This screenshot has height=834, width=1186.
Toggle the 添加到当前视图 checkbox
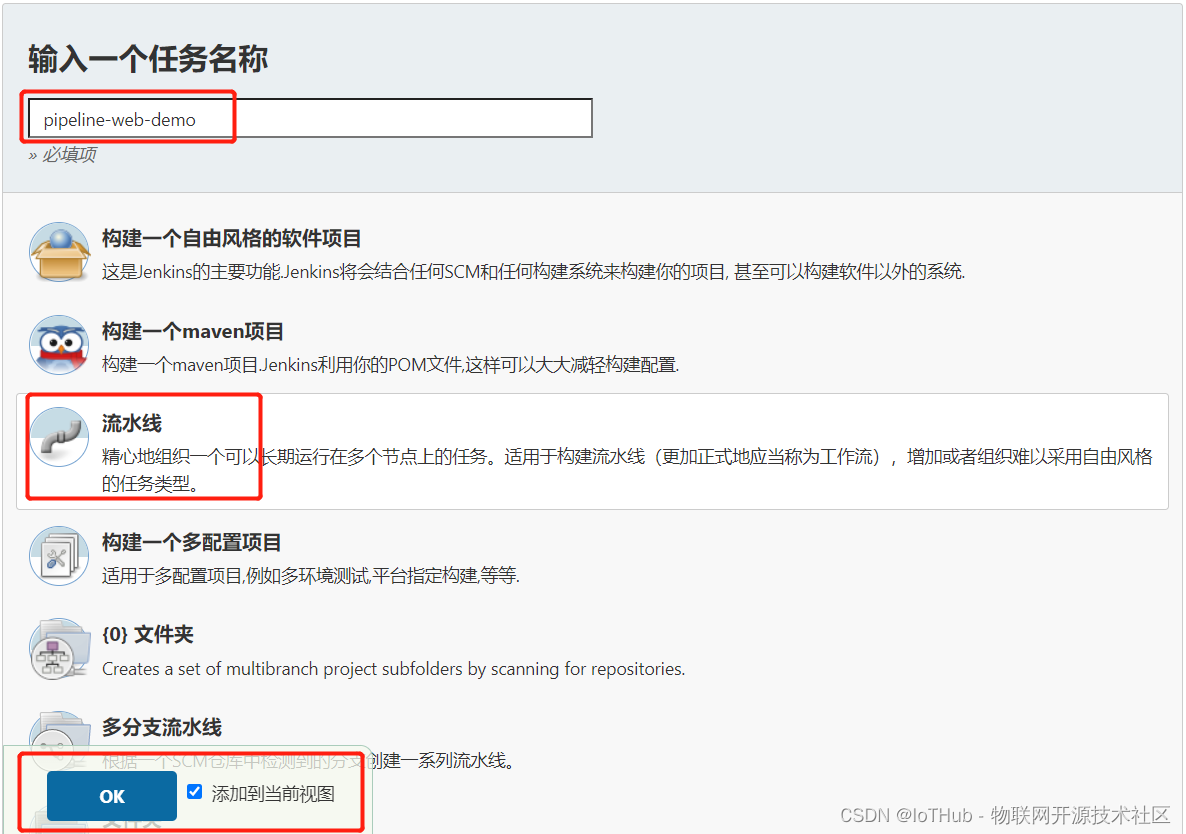(194, 792)
